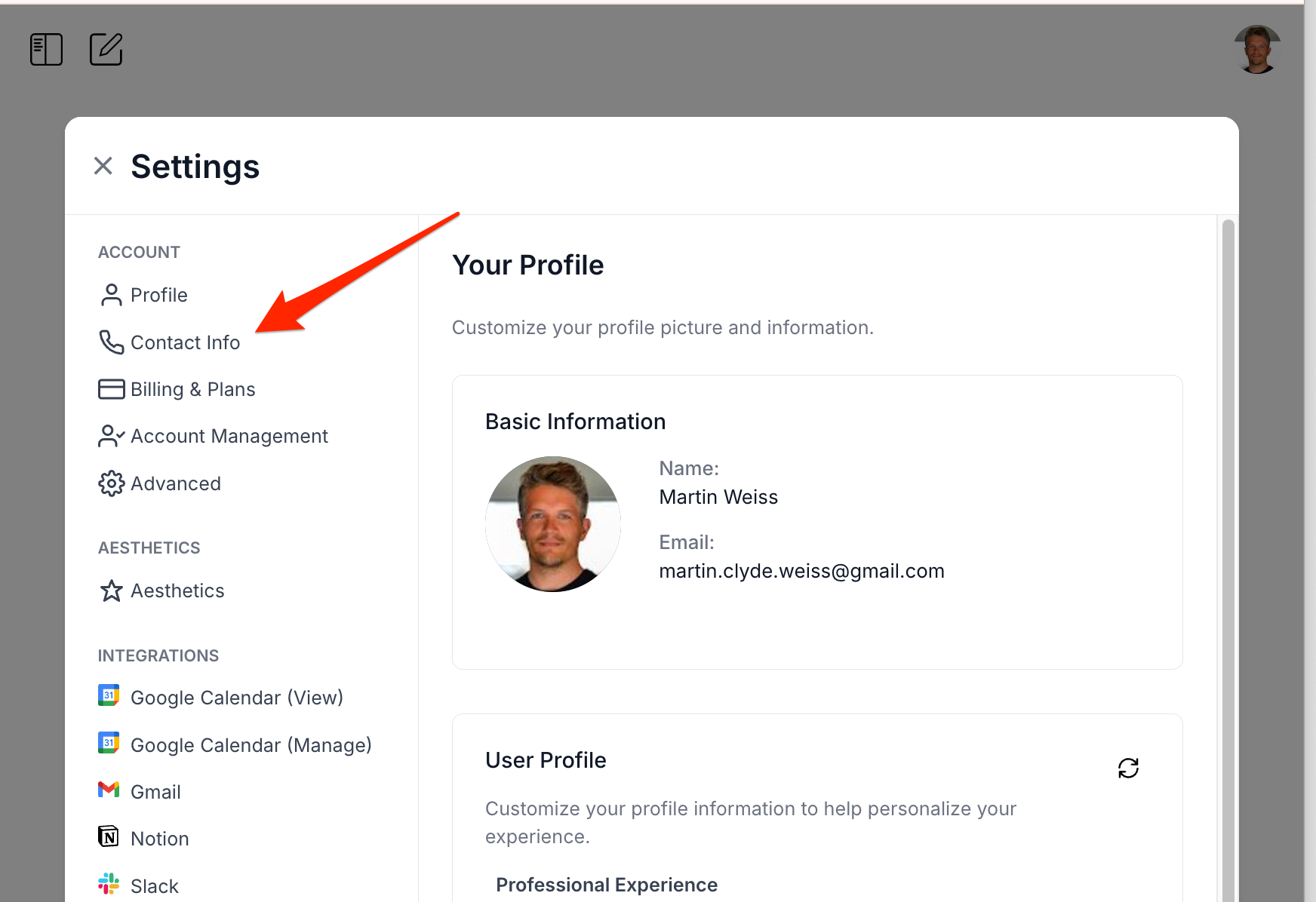Click the Advanced gear icon
Screen dimensions: 1316x902
coord(111,483)
